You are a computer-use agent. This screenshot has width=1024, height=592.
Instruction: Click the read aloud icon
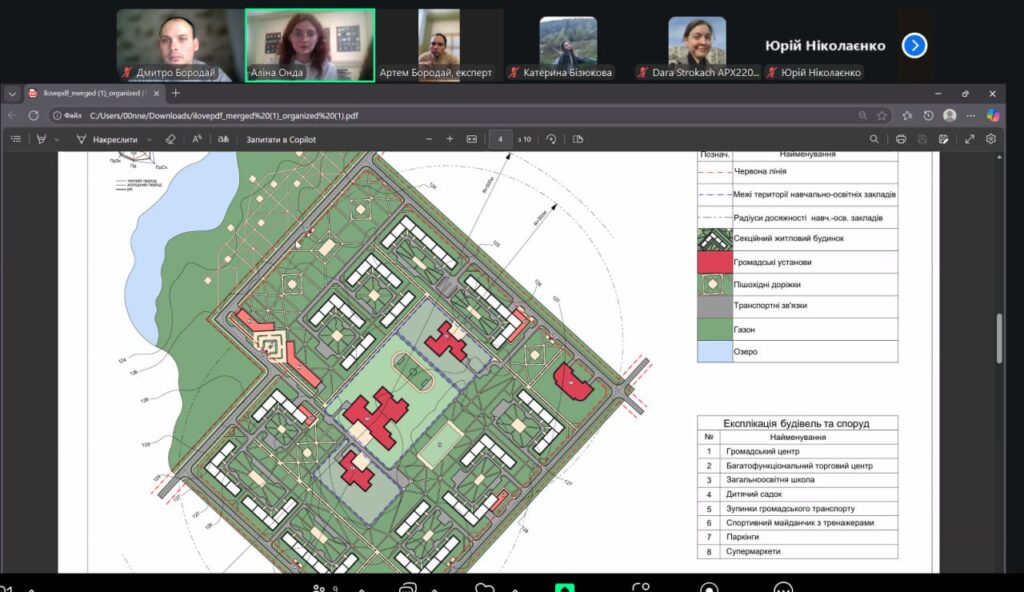pos(197,139)
